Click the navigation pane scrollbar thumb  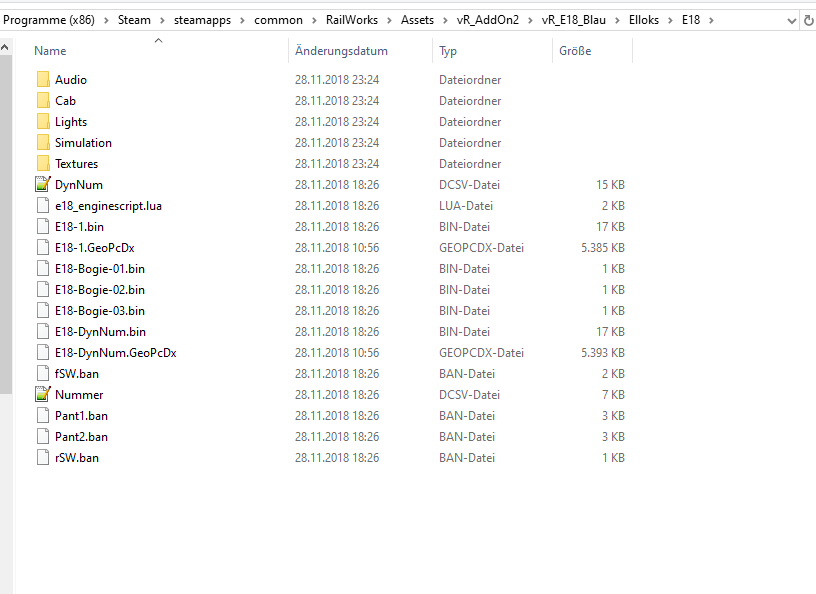(5, 224)
